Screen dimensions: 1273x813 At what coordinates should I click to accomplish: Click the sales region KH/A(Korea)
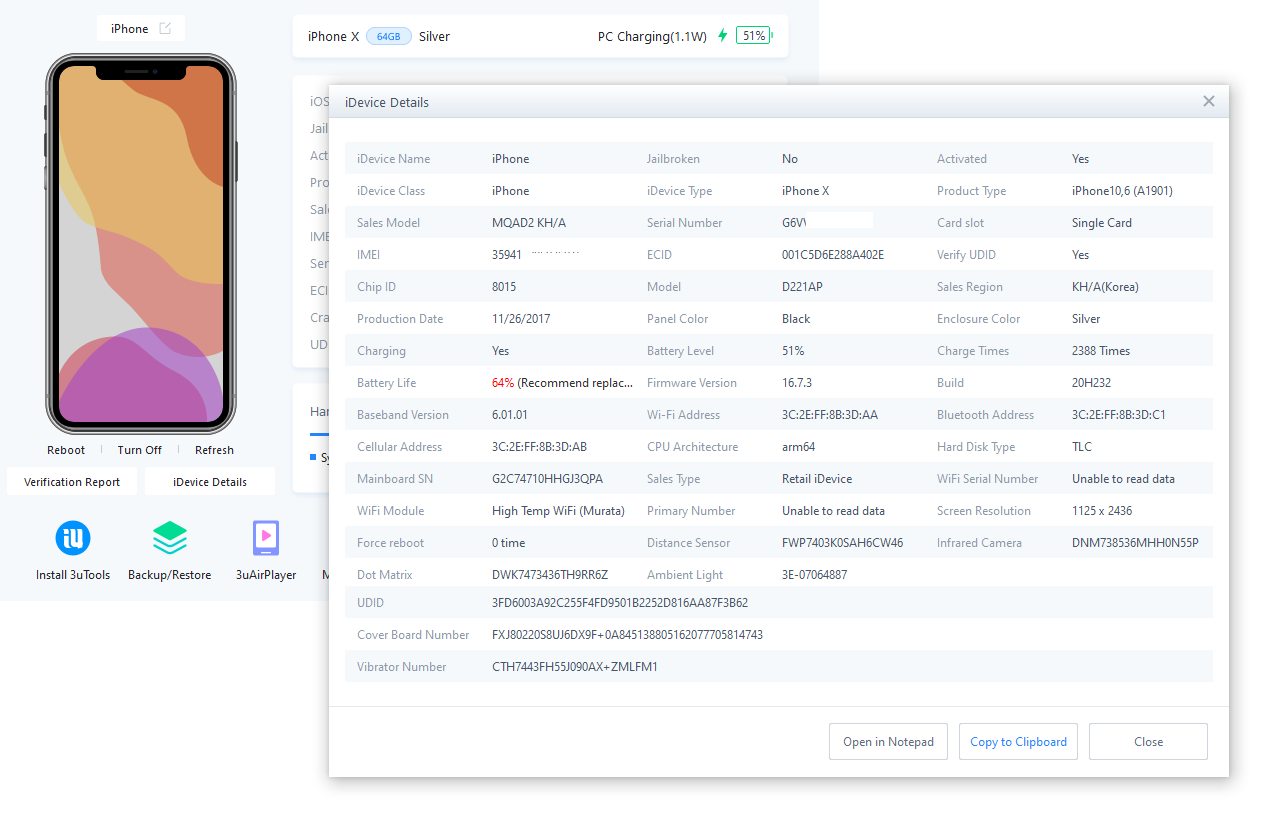coord(1105,287)
